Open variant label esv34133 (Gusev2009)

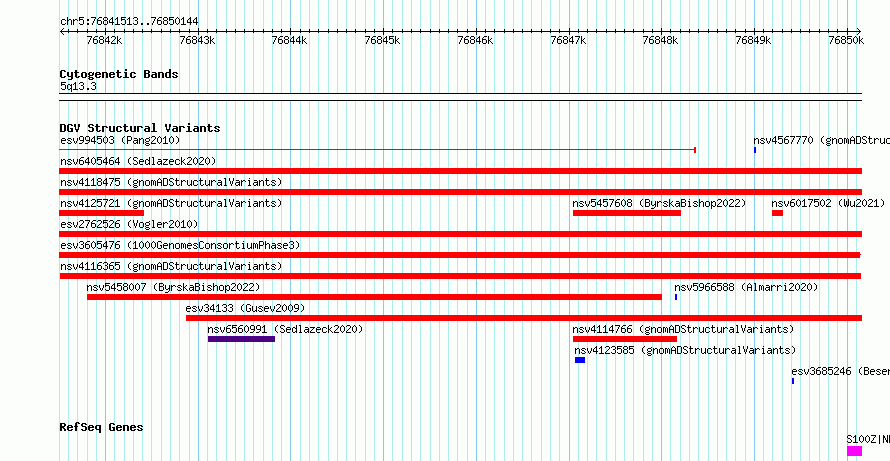[x=245, y=308]
